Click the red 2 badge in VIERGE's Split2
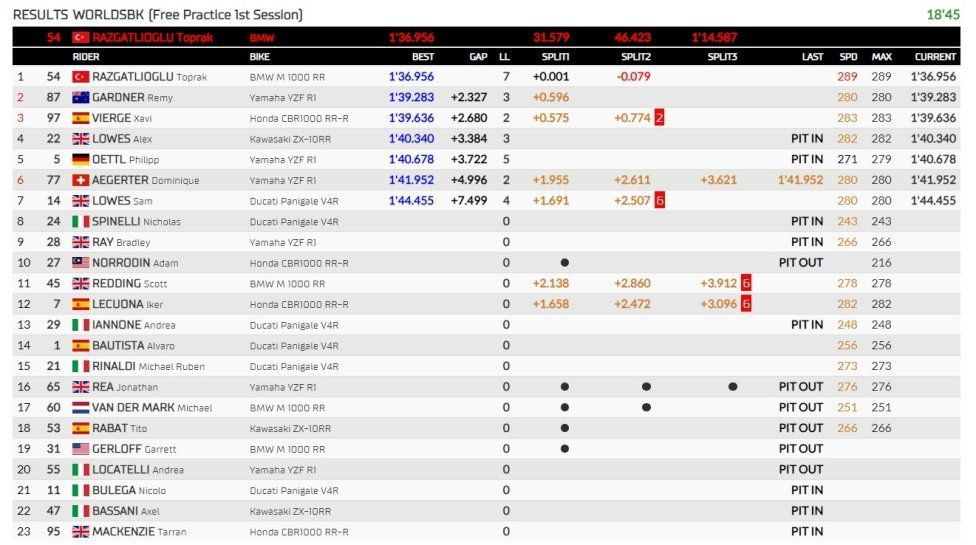 click(x=659, y=118)
